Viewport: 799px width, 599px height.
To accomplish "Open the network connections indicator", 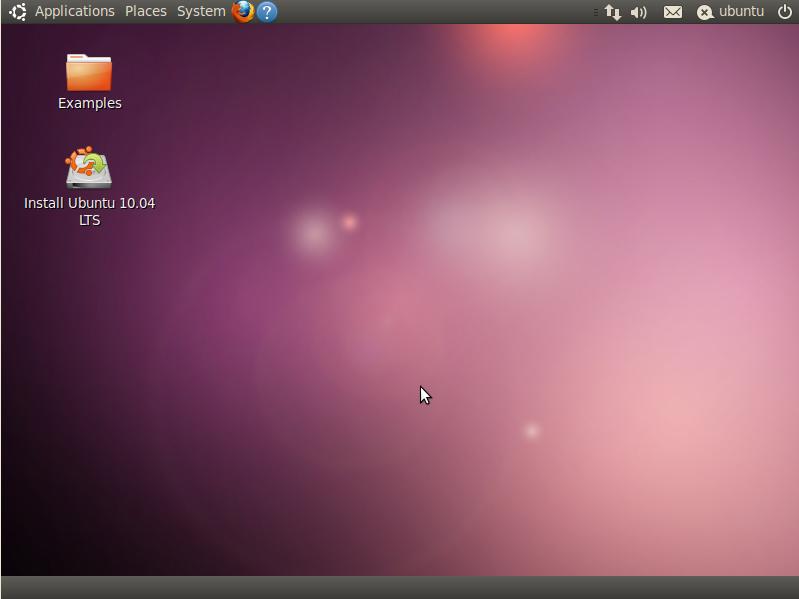I will pyautogui.click(x=612, y=12).
